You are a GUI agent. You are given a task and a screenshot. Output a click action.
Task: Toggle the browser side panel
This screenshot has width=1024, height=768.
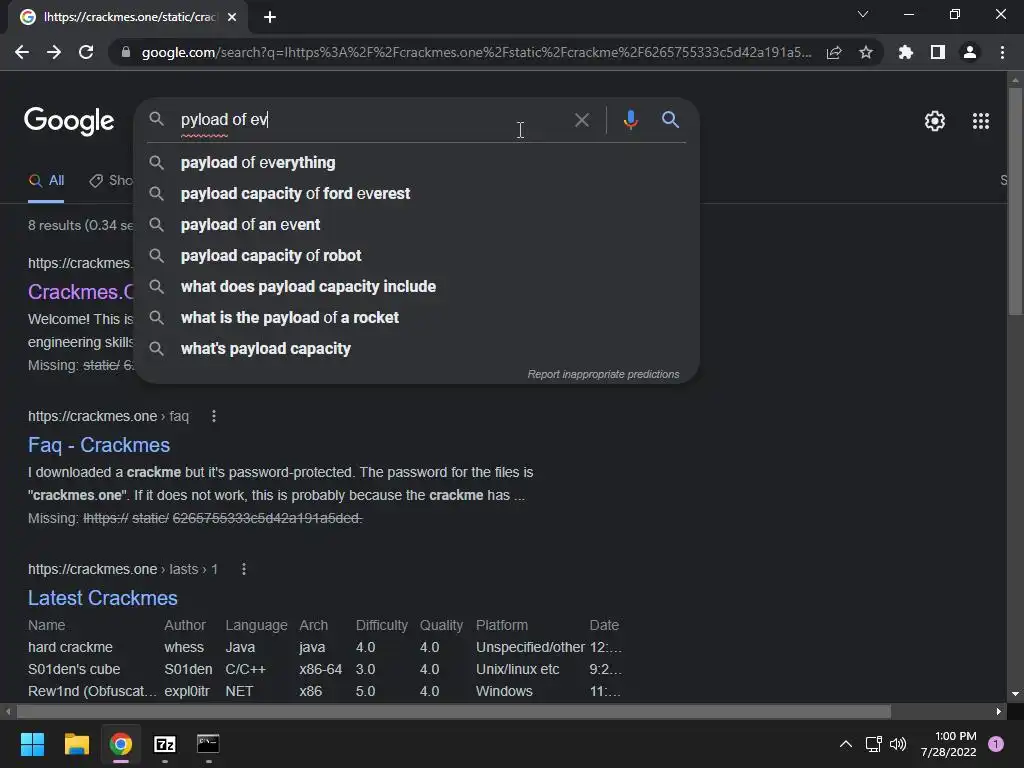[937, 52]
